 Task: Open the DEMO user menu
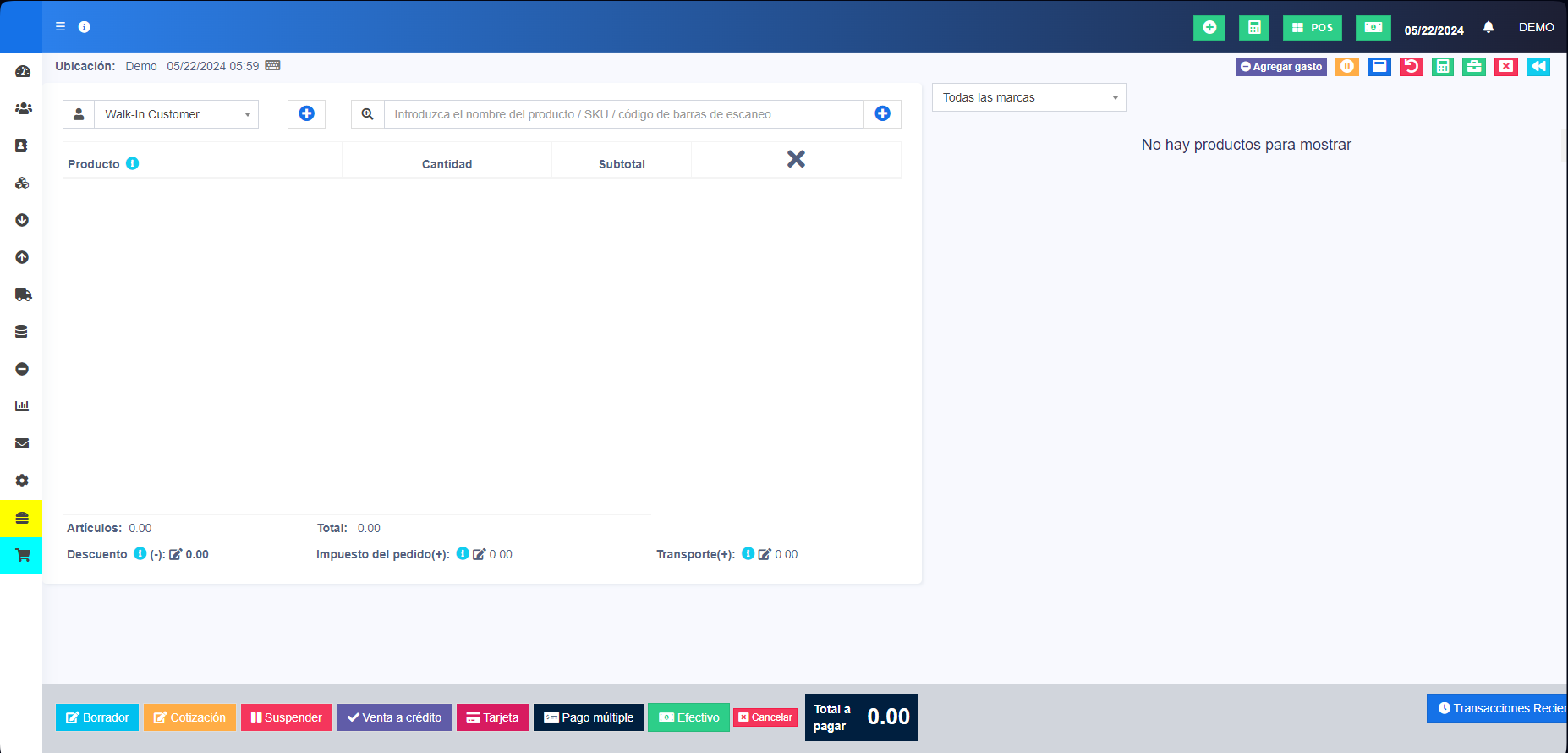[1536, 27]
